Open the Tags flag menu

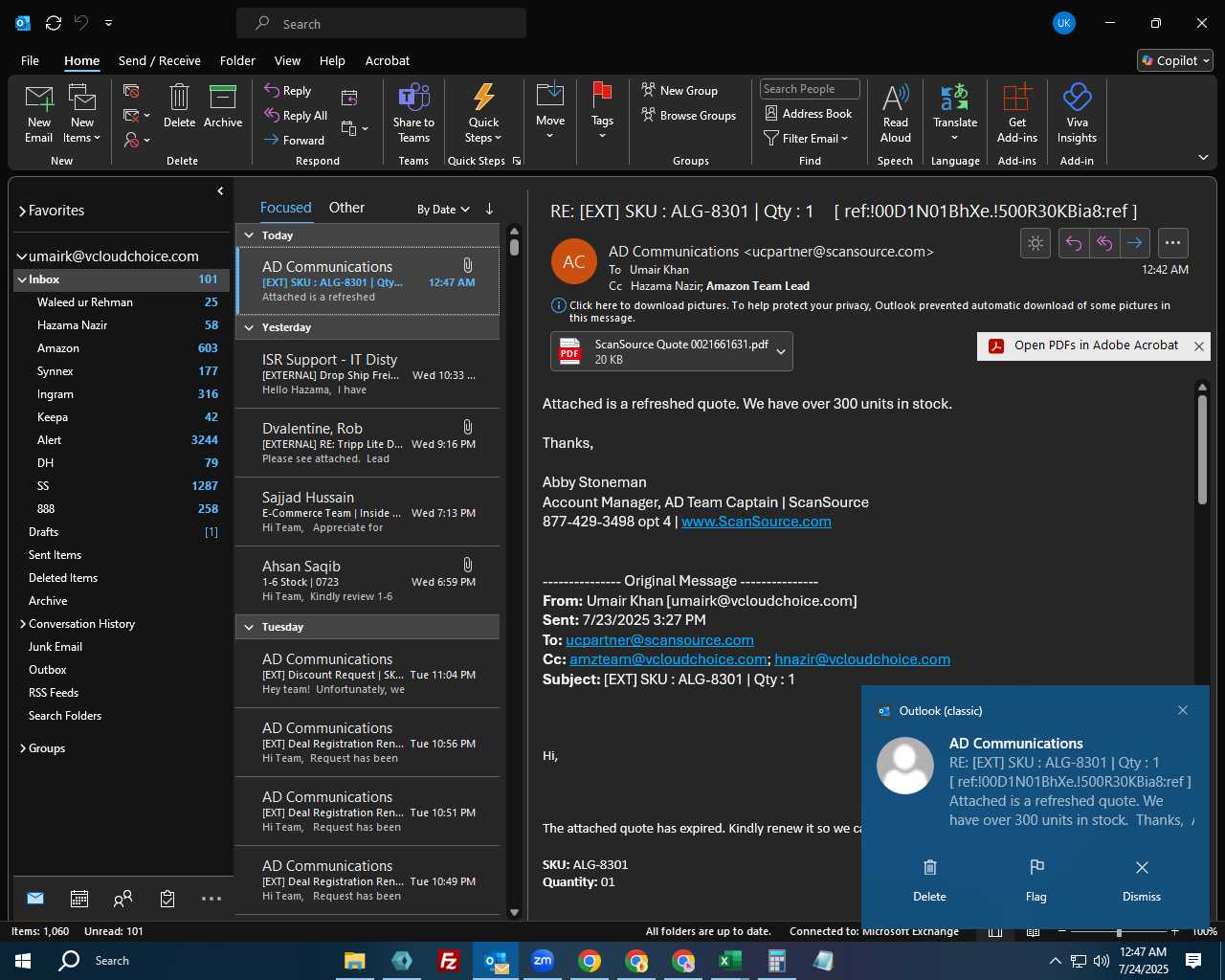tap(602, 111)
